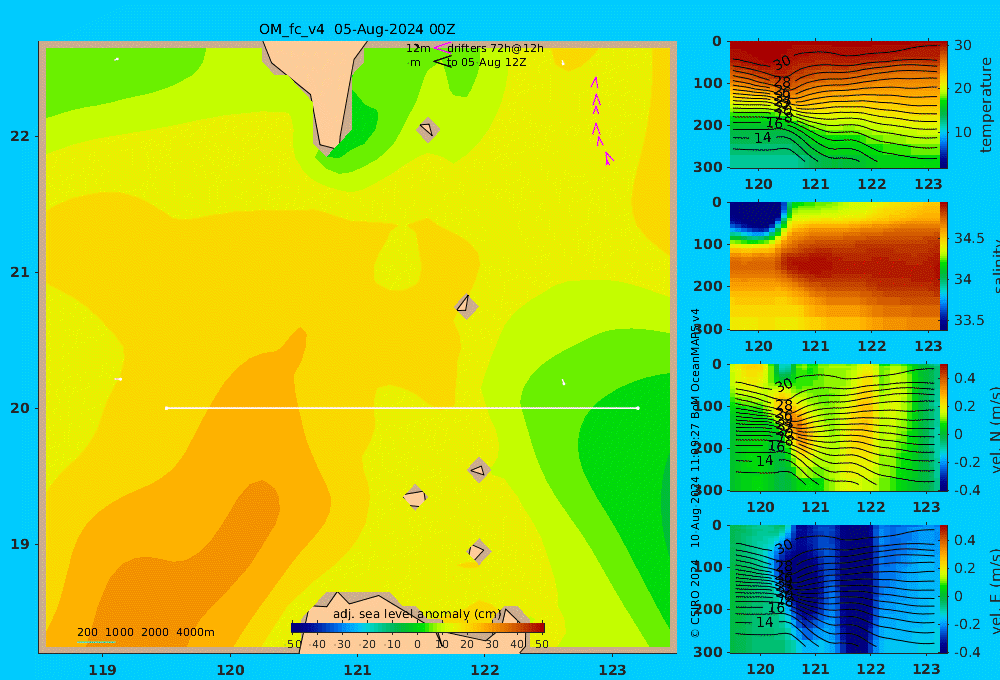
Task: Click the '0.4' tick on vel. N colorbar
Action: [x=965, y=378]
